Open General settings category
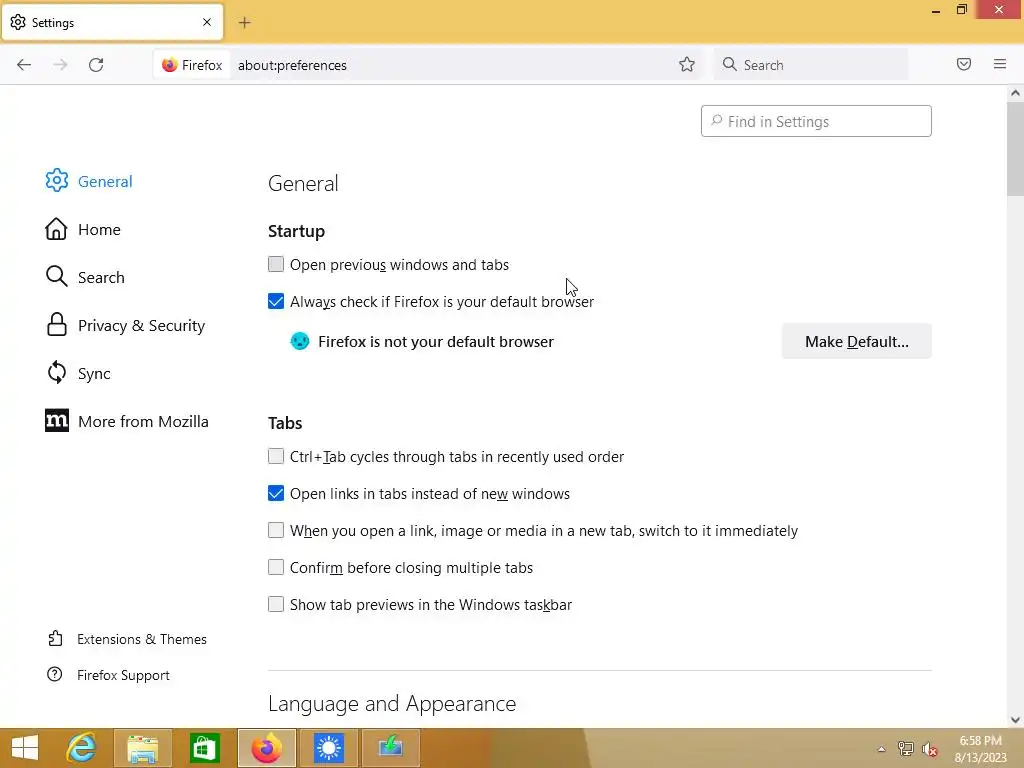Screen dimensions: 1024x768 89,181
